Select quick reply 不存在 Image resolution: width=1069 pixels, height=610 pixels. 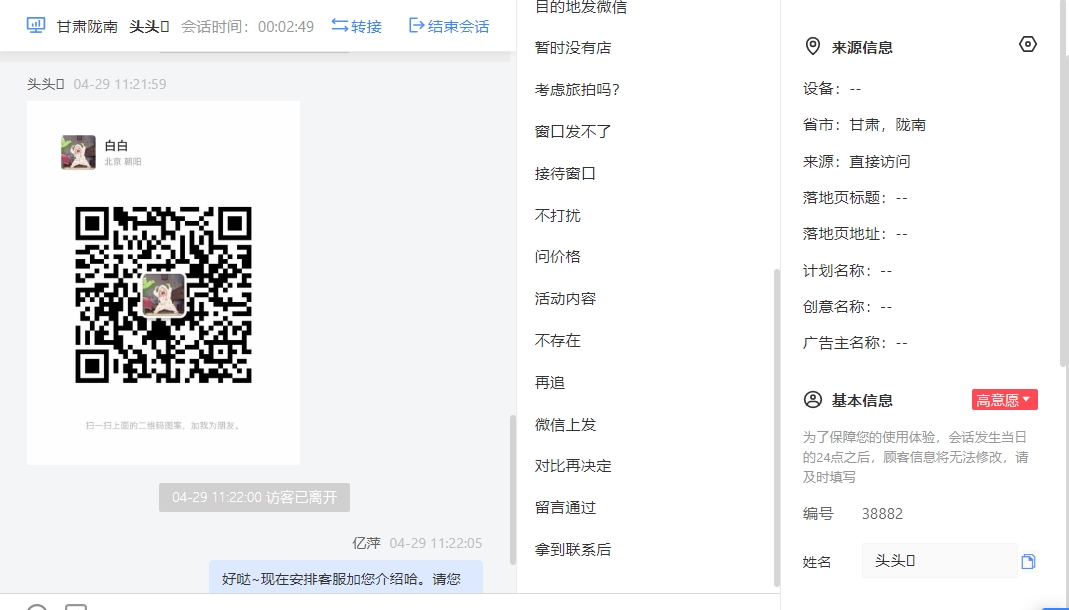point(558,340)
